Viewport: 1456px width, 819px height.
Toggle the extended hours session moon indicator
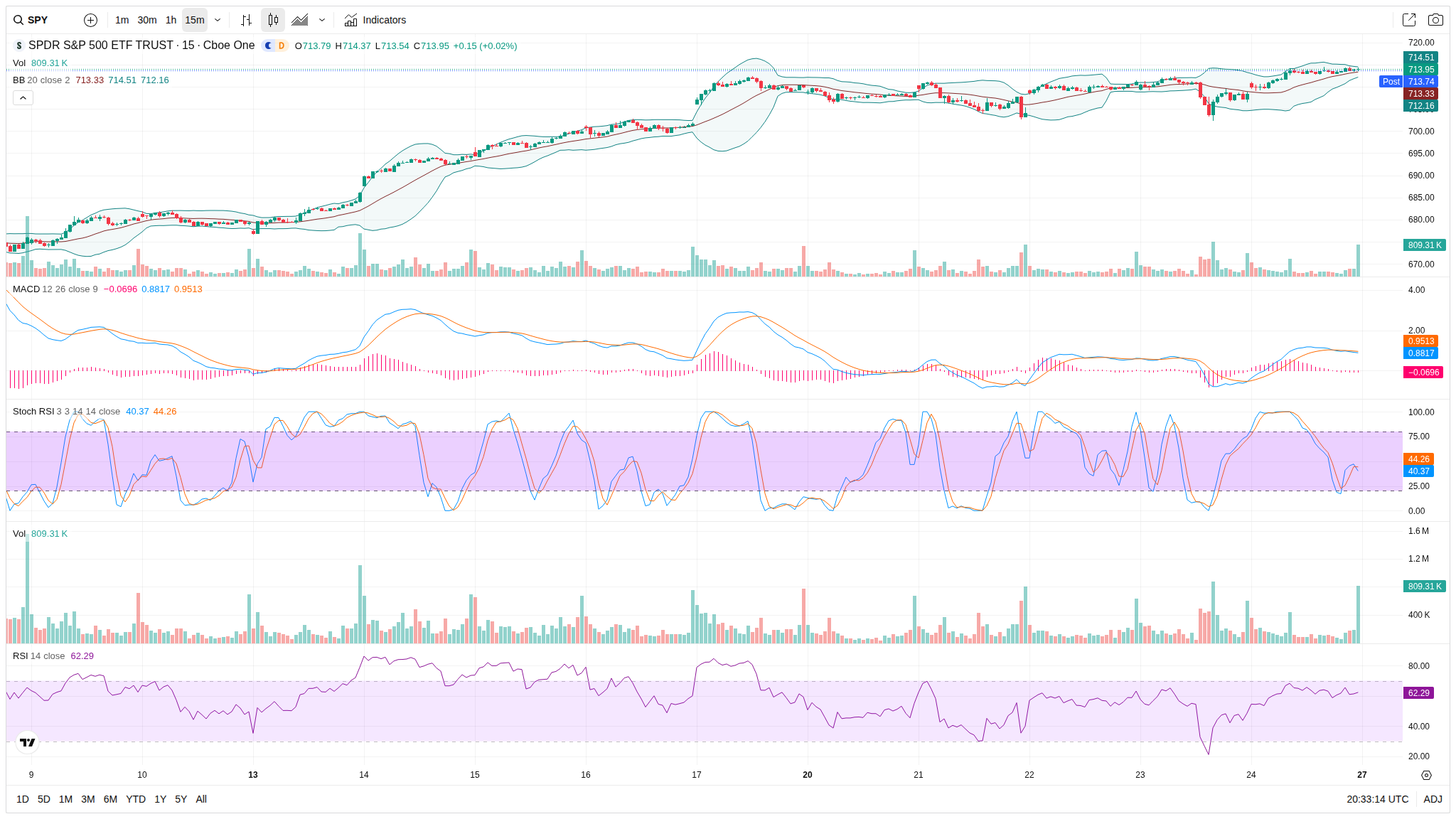[268, 45]
